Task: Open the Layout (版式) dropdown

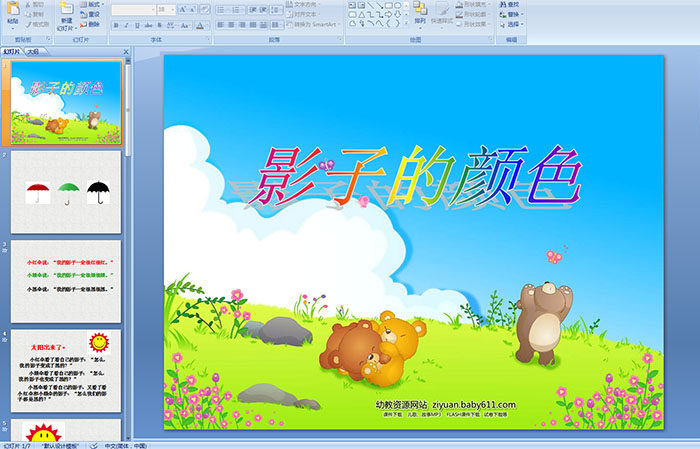Action: tap(92, 4)
